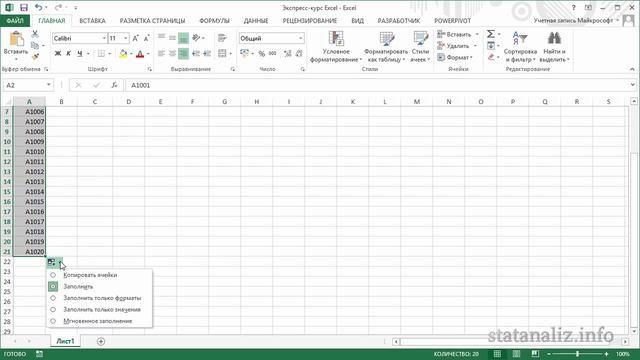The height and width of the screenshot is (360, 640).
Task: Switch to Page Layout view icon
Action: tap(516, 354)
